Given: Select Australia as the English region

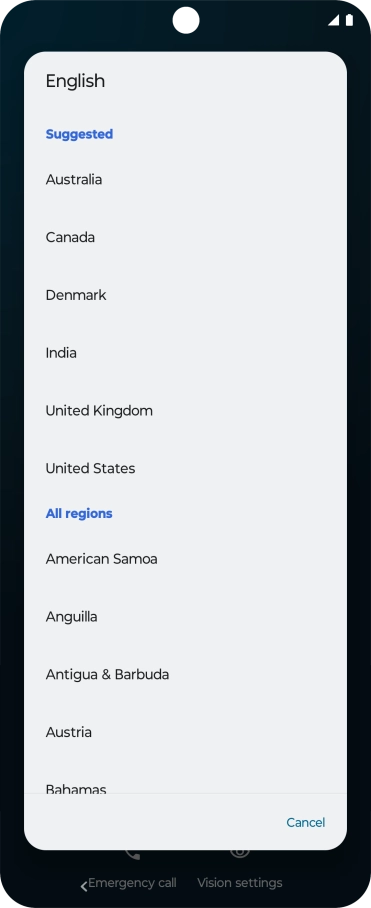Looking at the screenshot, I should 185,180.
